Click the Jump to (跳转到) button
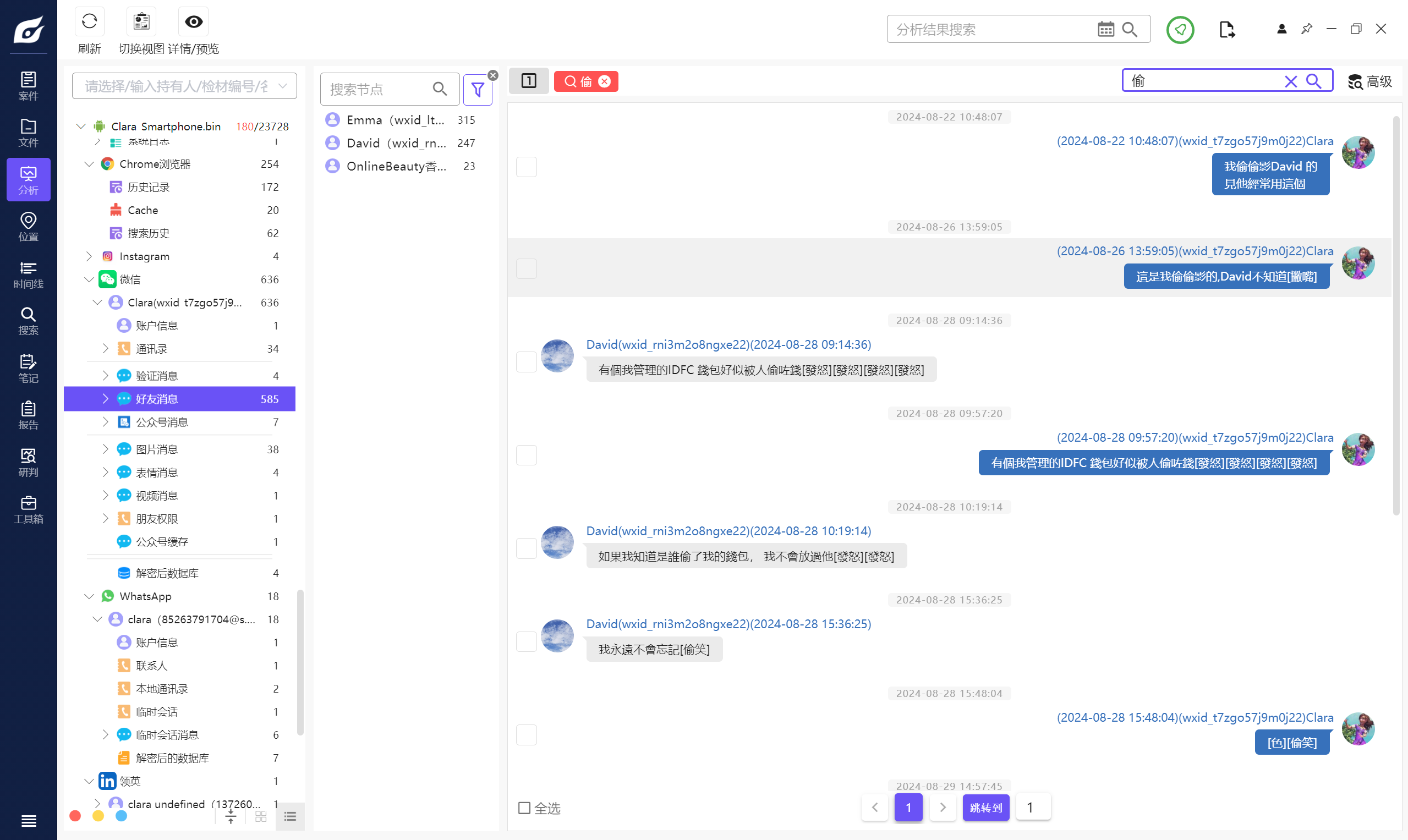 click(x=985, y=807)
